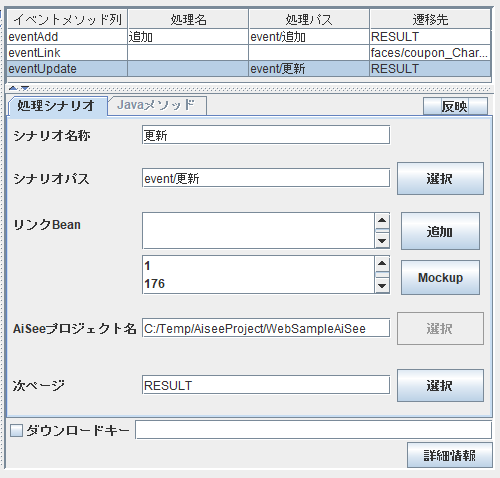Enable the ダウンロードキー checkbox
This screenshot has height=478, width=500.
[x=16, y=430]
